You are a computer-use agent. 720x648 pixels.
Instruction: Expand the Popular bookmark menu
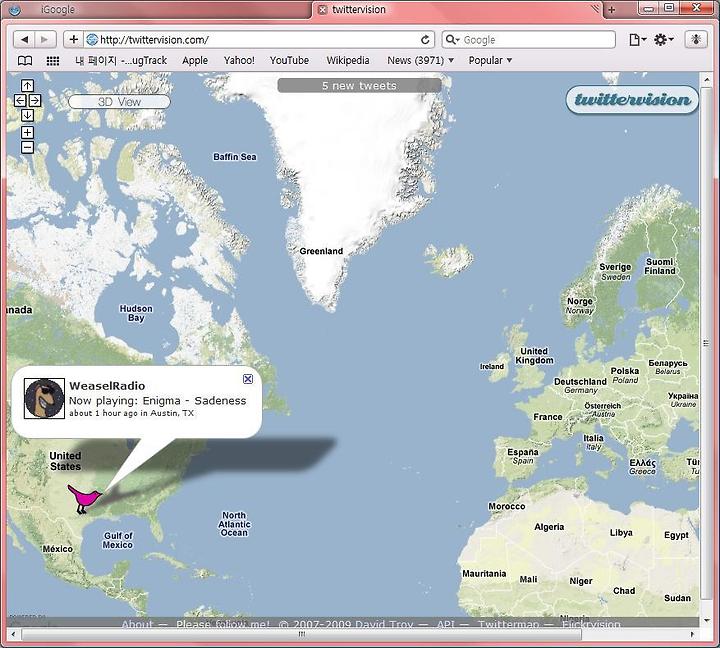point(490,61)
